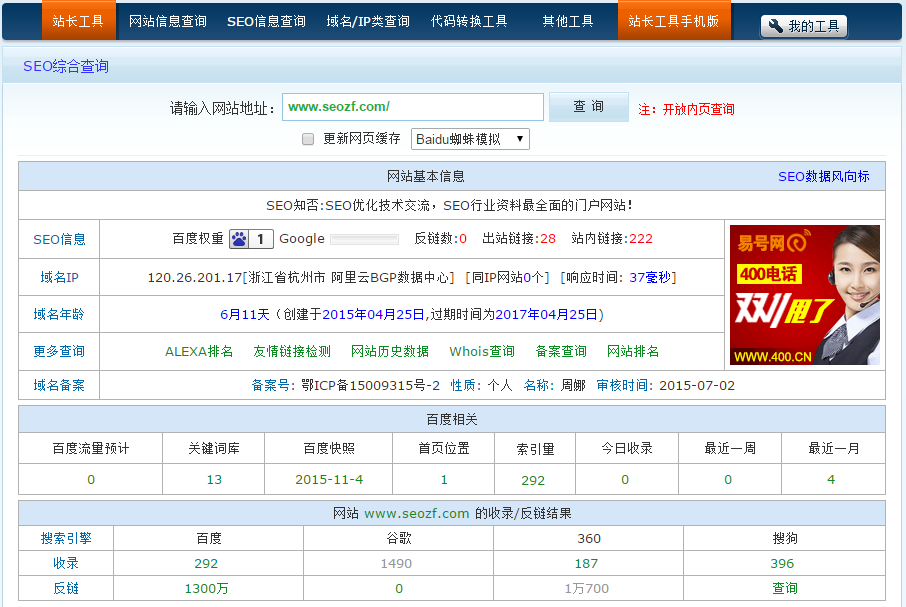Click the Baidu paw weight icon
Viewport: 906px width, 607px height.
[x=239, y=239]
